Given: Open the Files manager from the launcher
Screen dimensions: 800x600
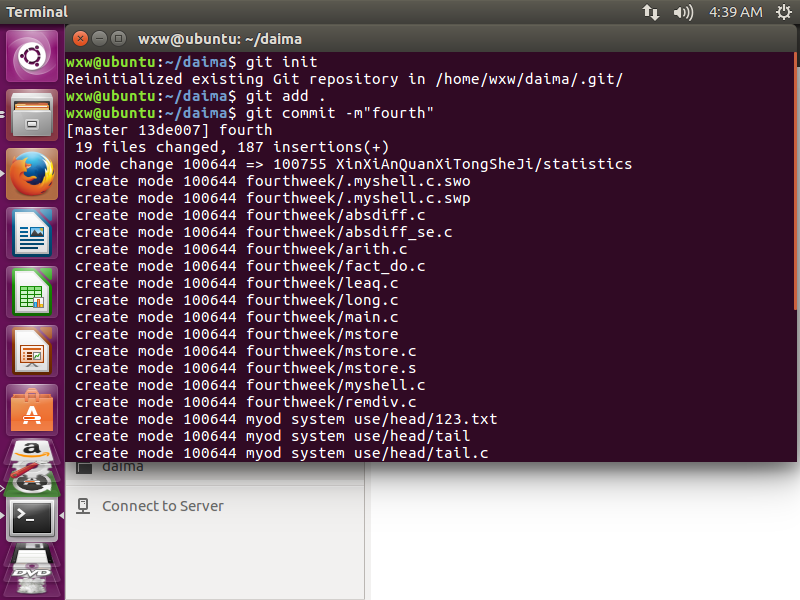Looking at the screenshot, I should [x=32, y=115].
